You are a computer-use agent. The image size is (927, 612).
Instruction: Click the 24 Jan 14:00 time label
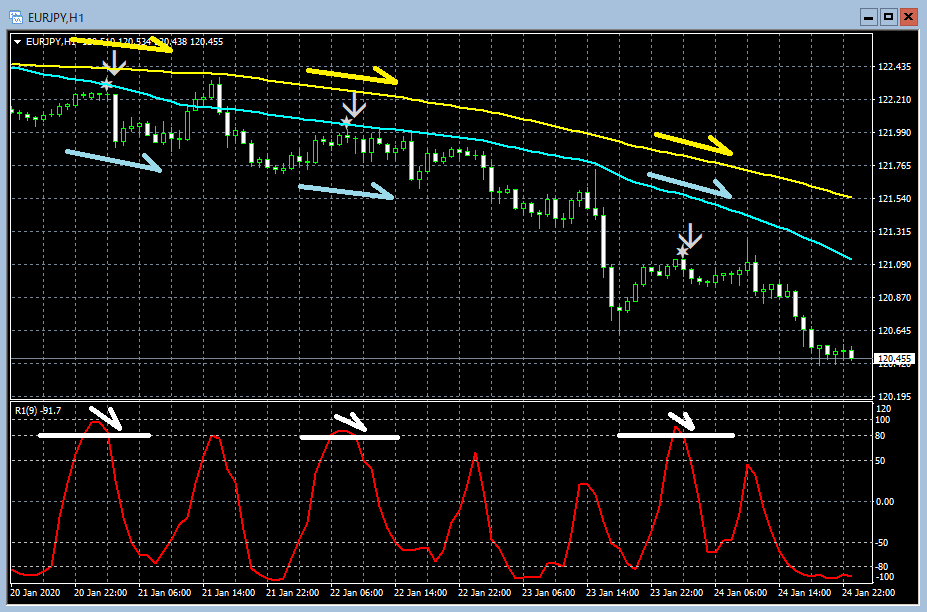click(x=805, y=592)
